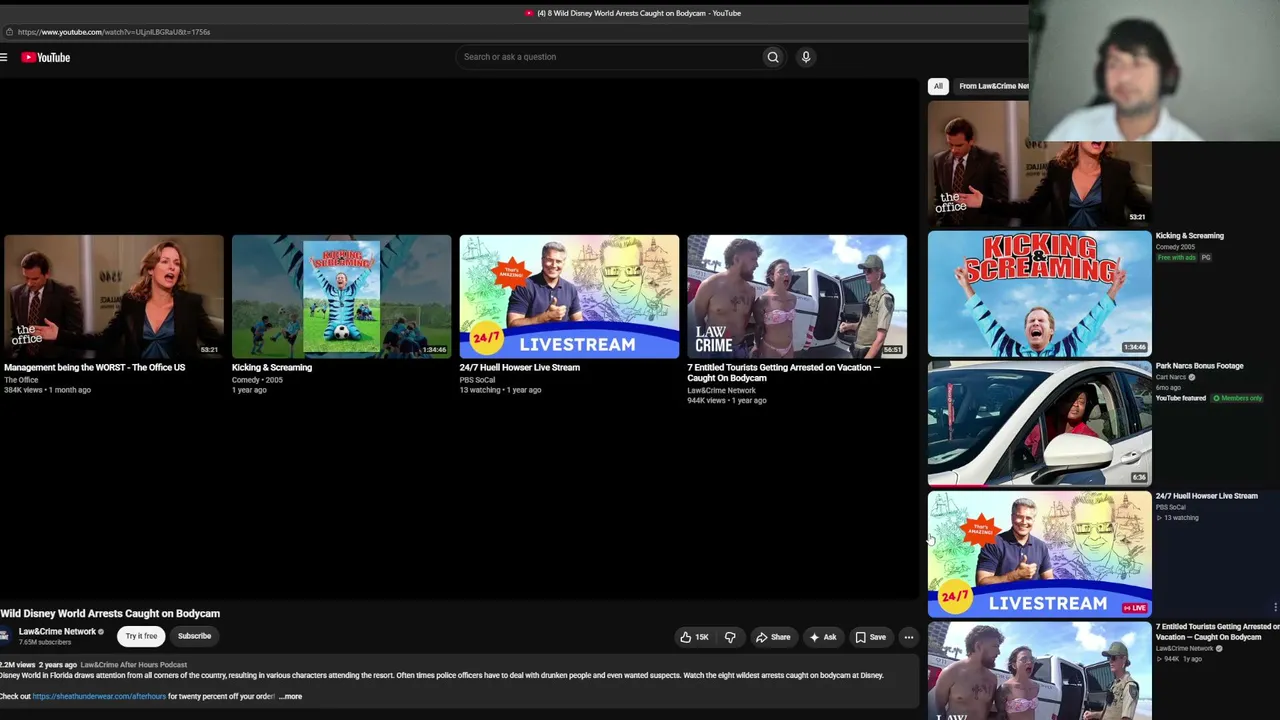Open sidebar title Park Narcs Bonus Footage
The height and width of the screenshot is (720, 1280).
click(x=1200, y=366)
